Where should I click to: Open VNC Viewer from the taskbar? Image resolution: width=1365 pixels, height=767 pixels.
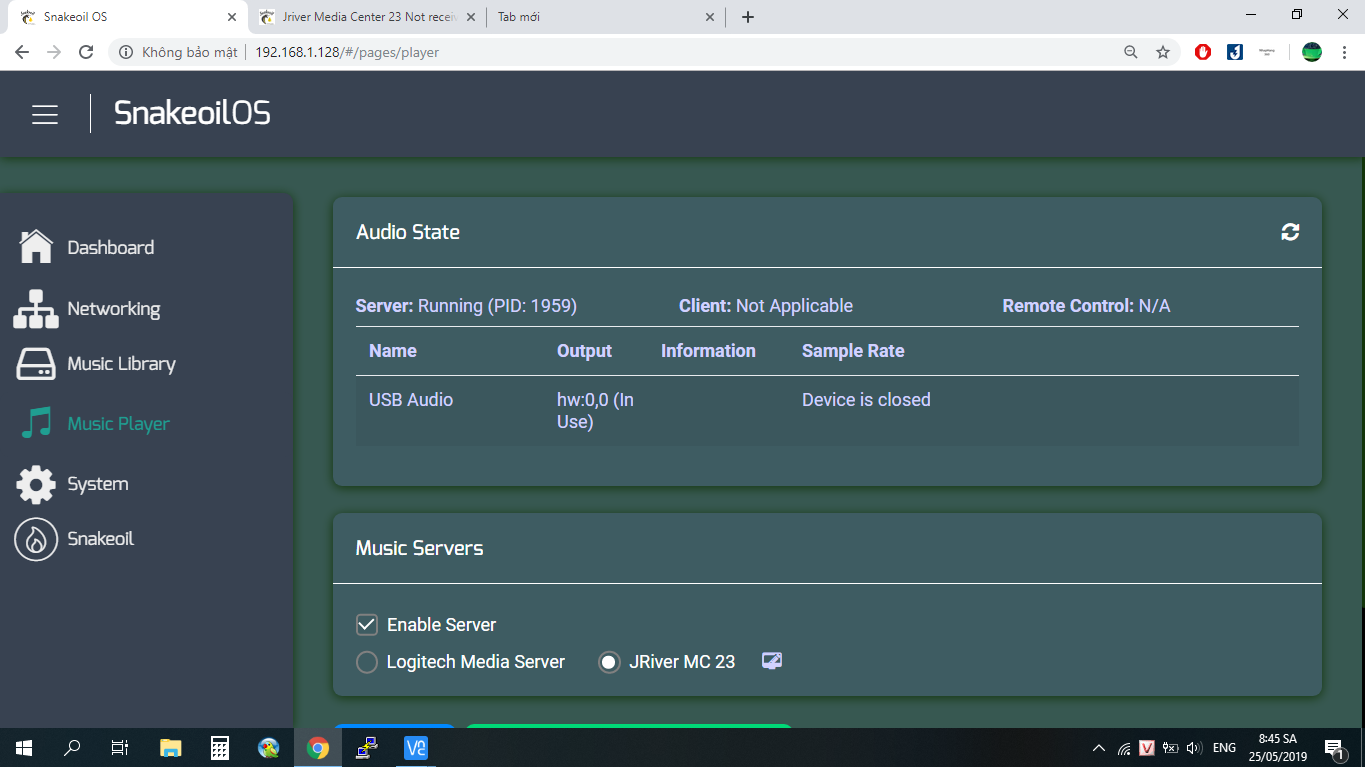point(416,747)
